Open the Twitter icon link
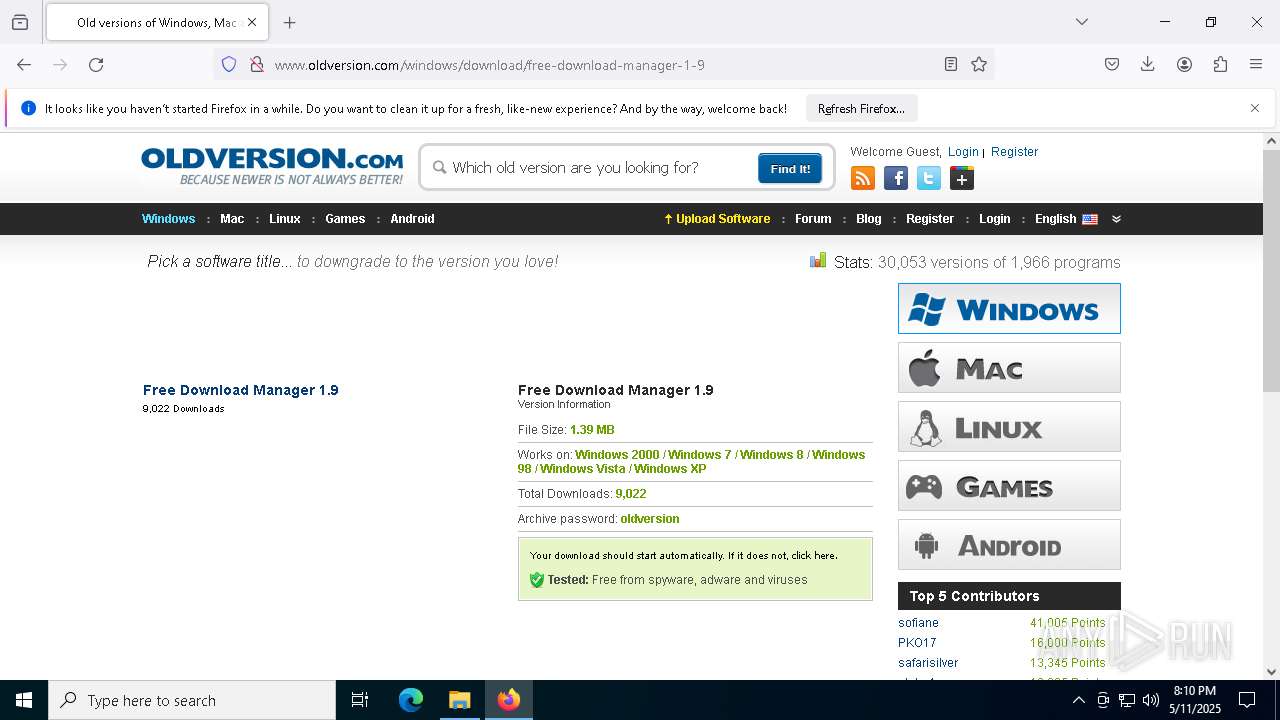1280x720 pixels. click(929, 179)
